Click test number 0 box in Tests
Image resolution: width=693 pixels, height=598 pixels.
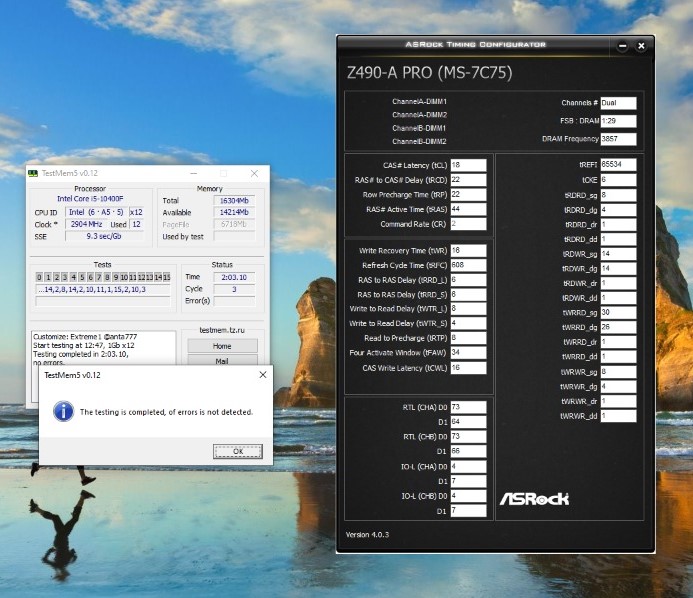[x=39, y=277]
